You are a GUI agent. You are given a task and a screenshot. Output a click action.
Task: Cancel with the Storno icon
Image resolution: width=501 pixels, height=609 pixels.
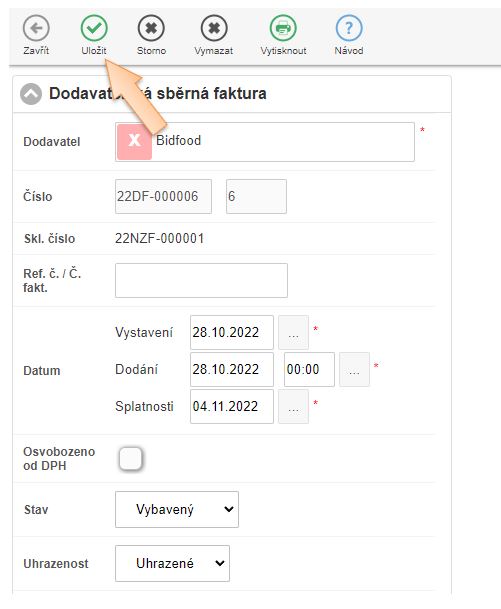[151, 28]
